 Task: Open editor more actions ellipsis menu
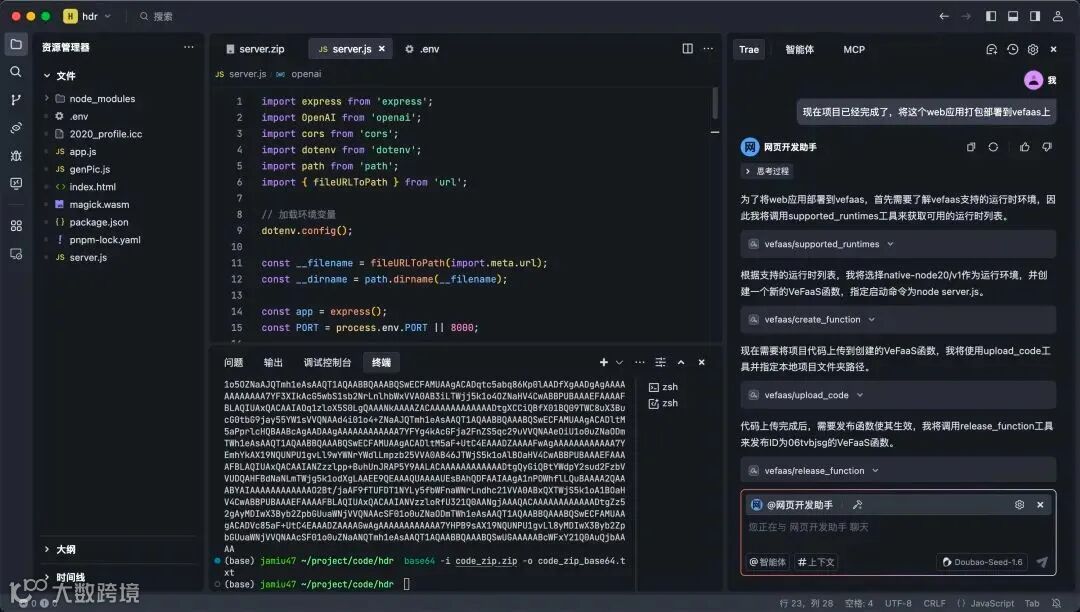[x=708, y=48]
